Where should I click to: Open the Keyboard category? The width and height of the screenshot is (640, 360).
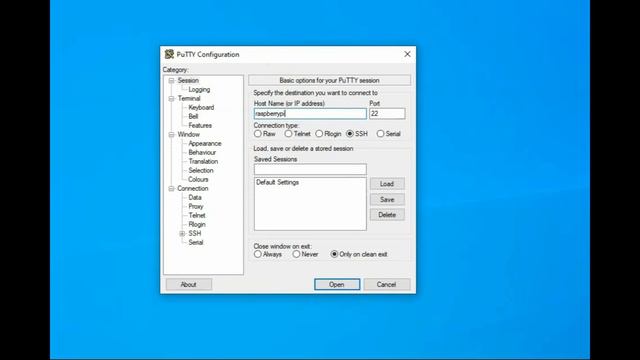pyautogui.click(x=201, y=107)
